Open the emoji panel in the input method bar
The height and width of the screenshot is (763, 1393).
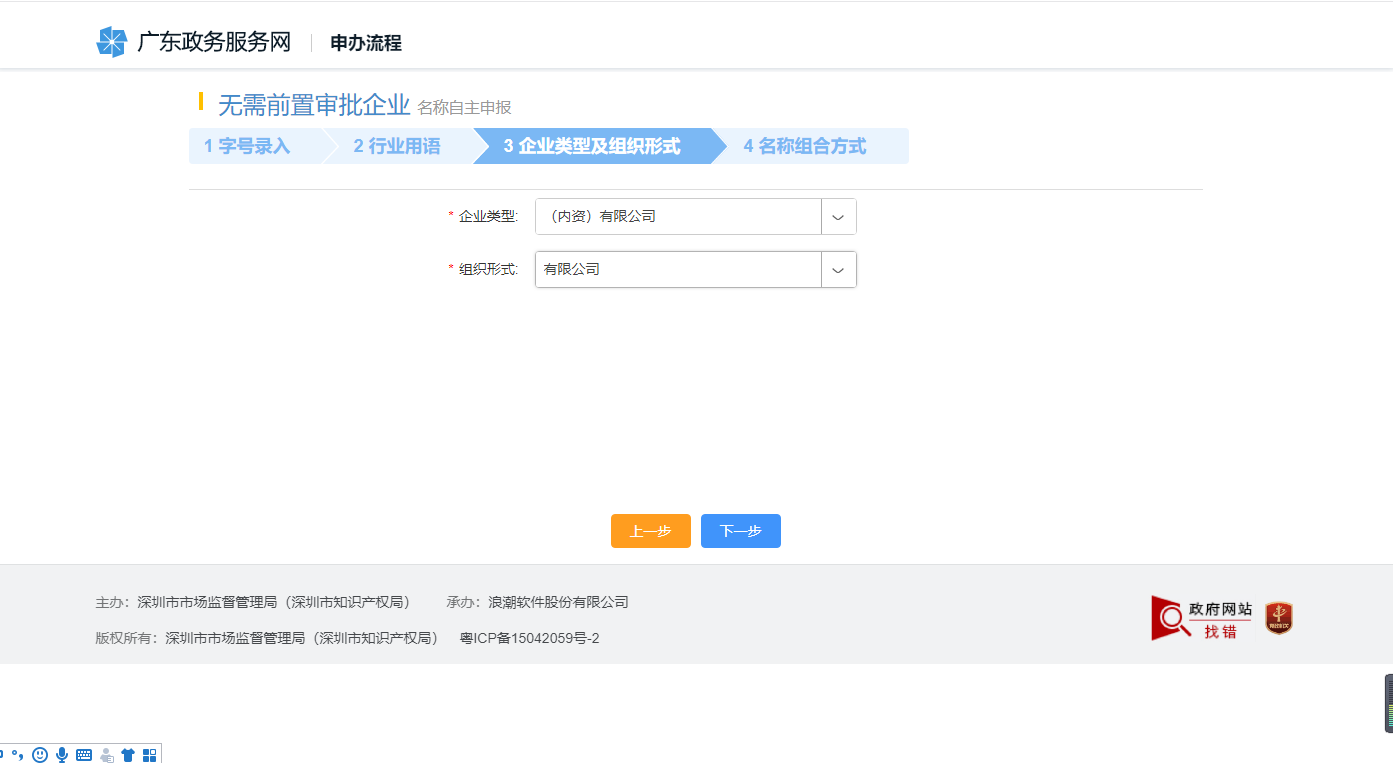(40, 754)
